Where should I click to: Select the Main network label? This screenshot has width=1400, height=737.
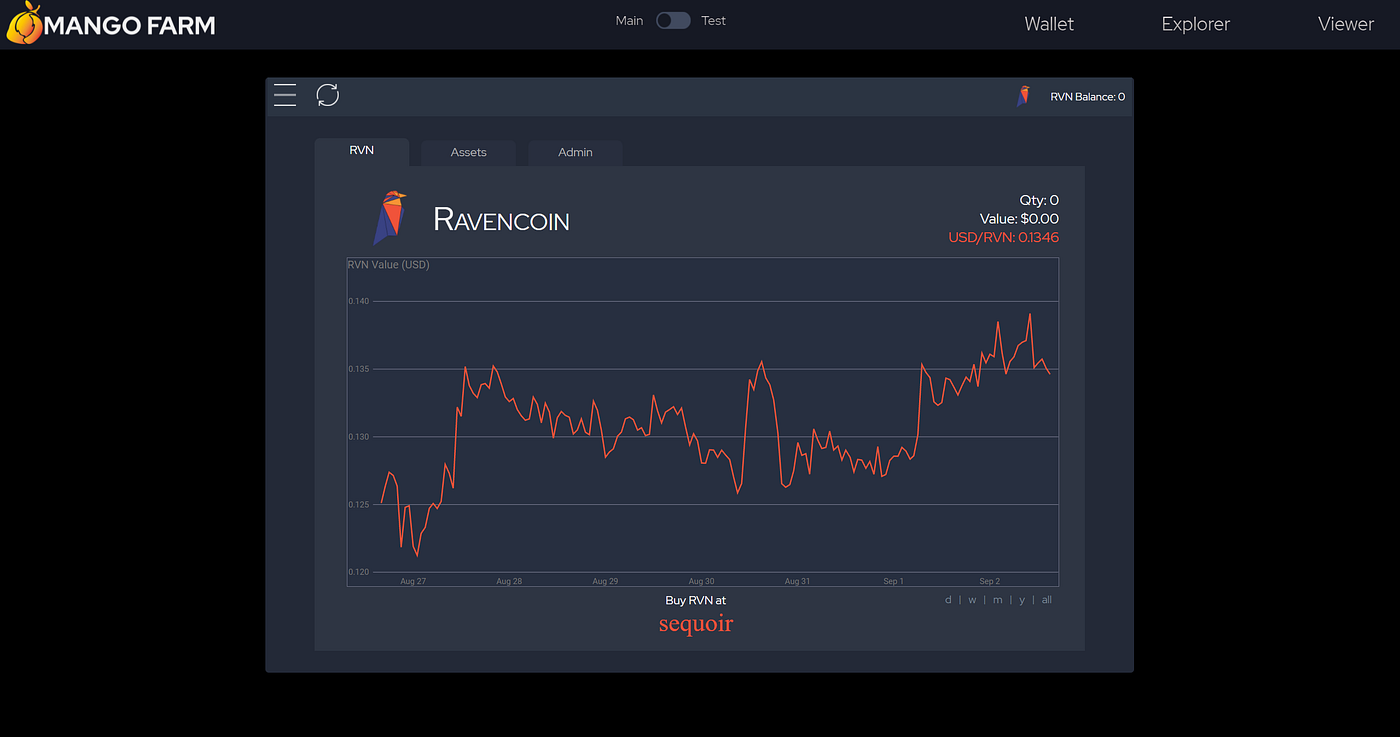[629, 21]
